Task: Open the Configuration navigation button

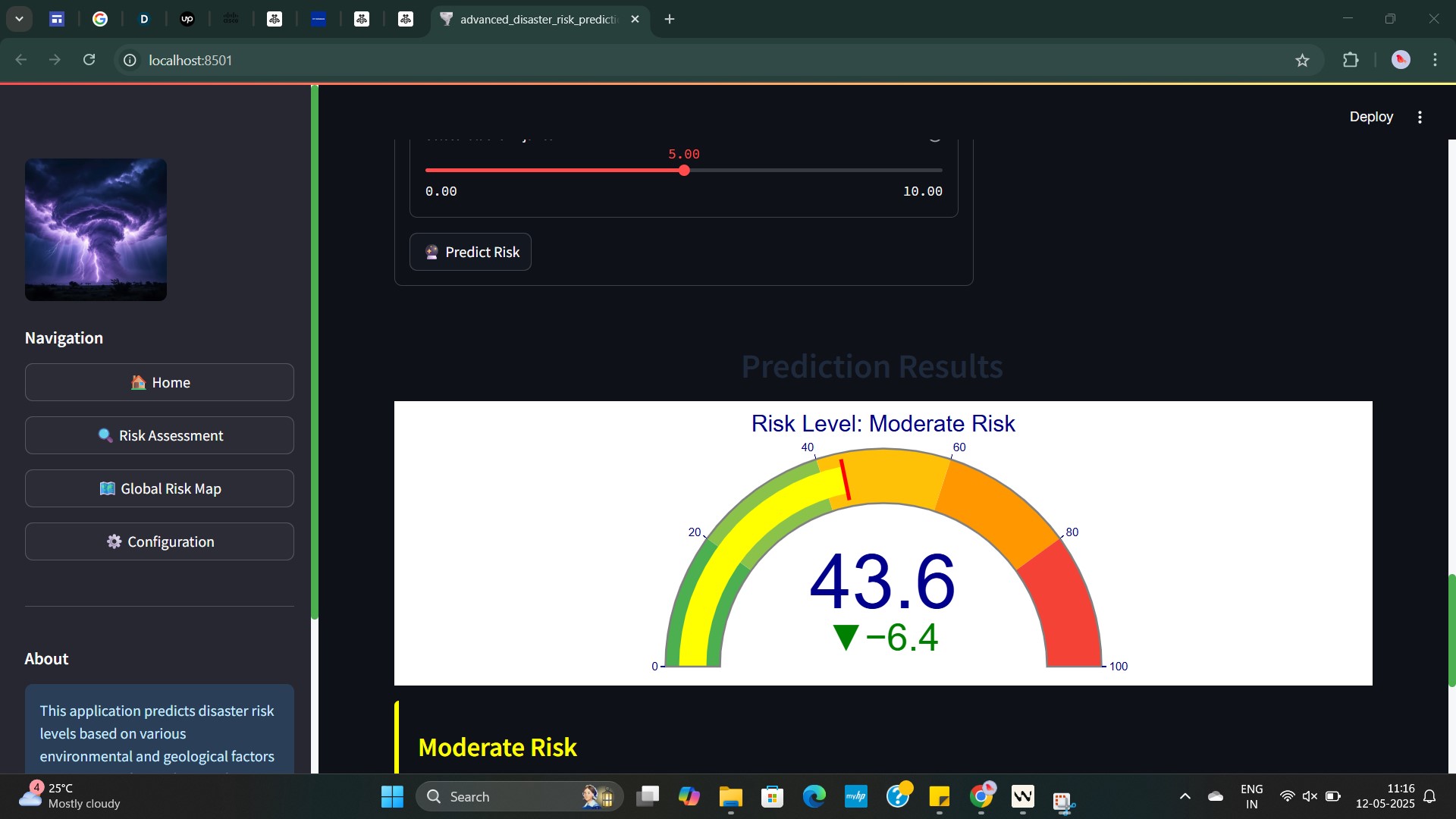Action: (x=159, y=541)
